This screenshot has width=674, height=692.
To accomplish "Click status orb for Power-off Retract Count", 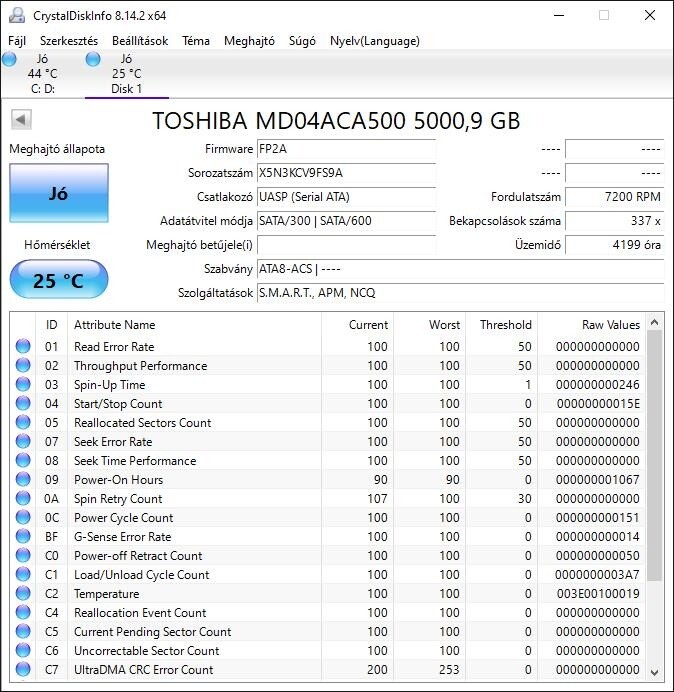I will 23,555.
